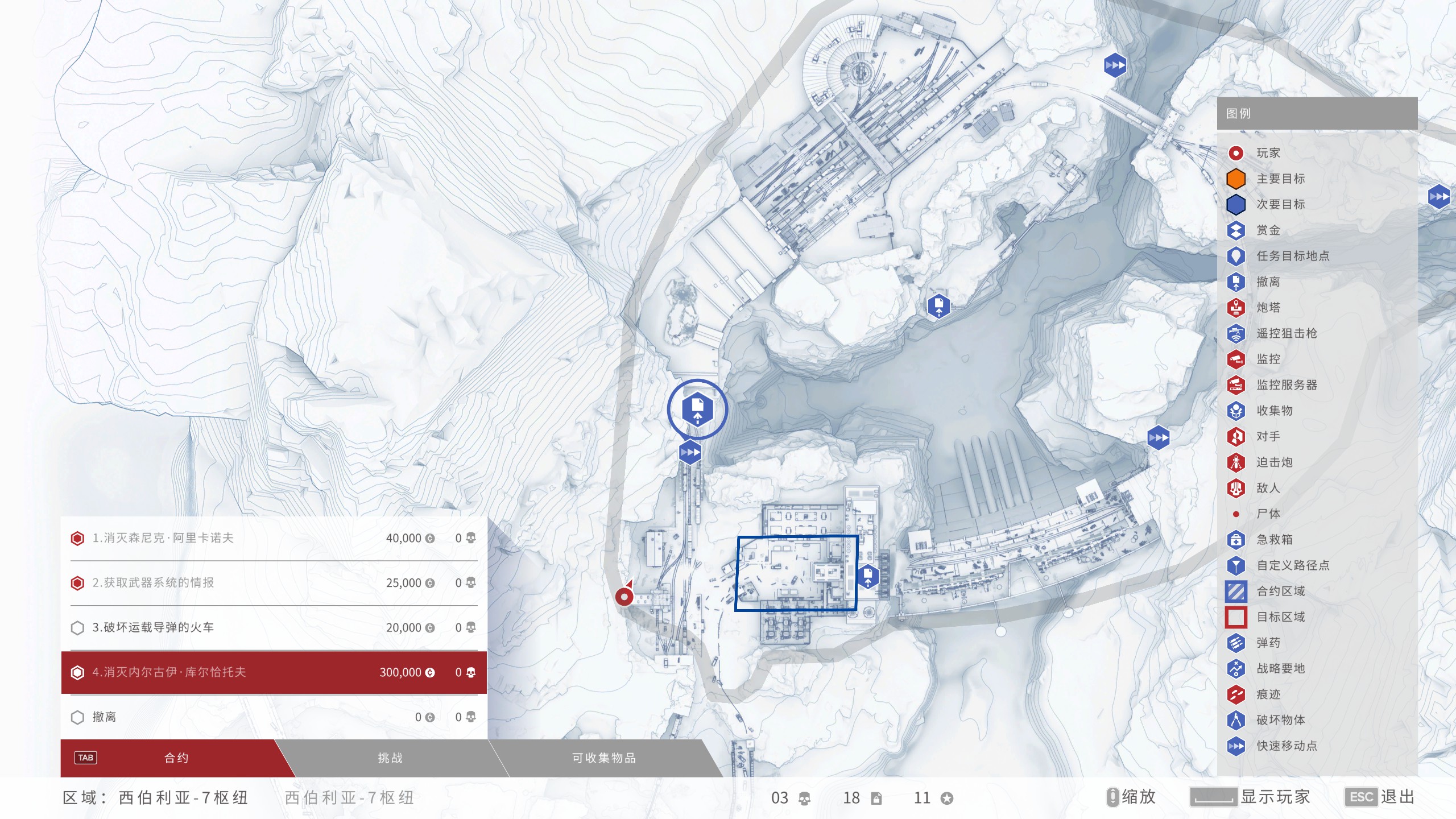Click the red-outlined 目标区域 legend square
The image size is (1456, 819).
[x=1235, y=617]
